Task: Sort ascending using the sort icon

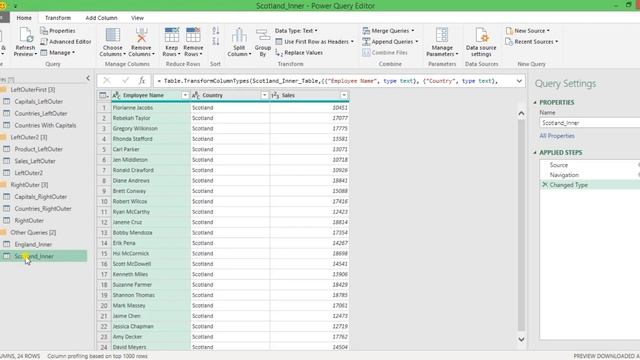Action: coord(216,31)
